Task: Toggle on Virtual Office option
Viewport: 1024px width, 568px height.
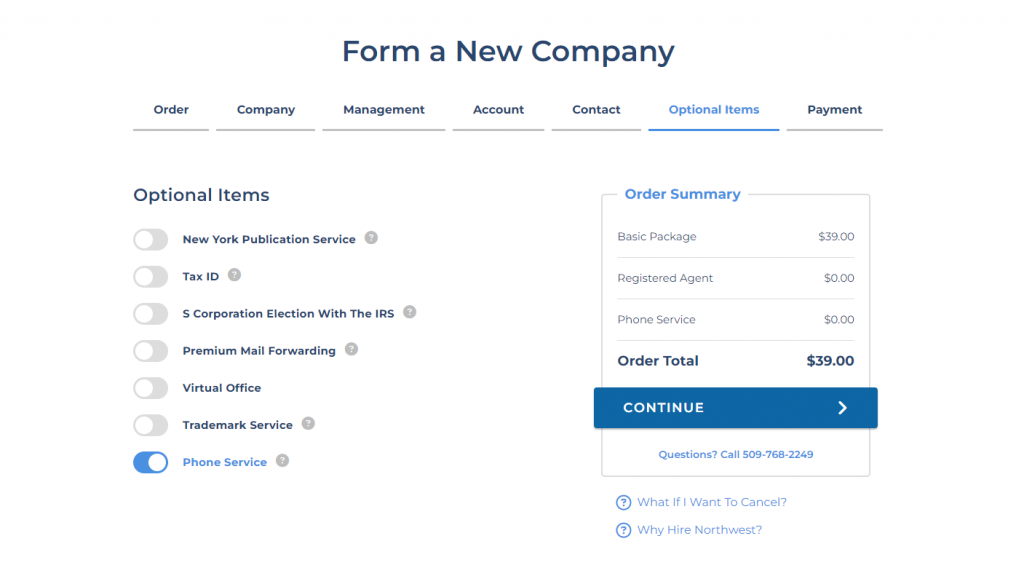Action: click(x=151, y=388)
